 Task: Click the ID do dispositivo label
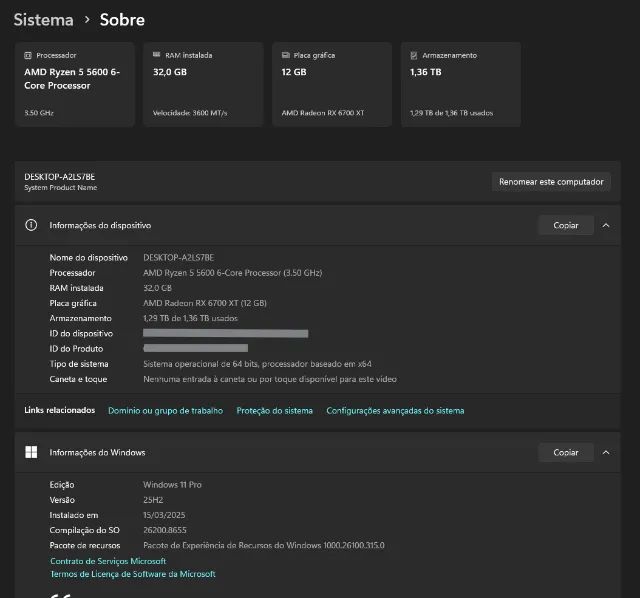click(x=81, y=333)
